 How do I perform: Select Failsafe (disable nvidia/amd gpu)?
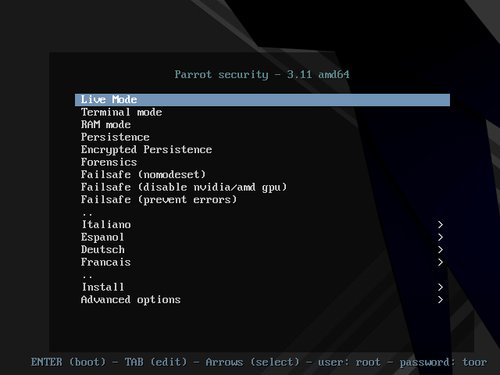pyautogui.click(x=262, y=187)
